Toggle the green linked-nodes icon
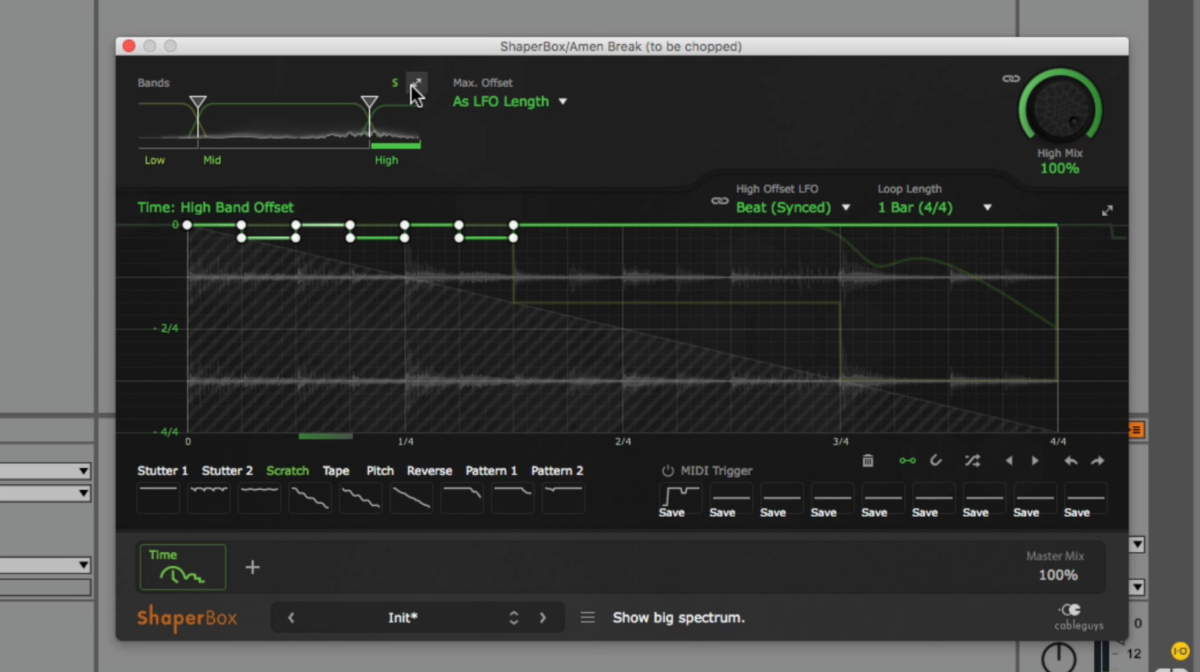Screen dimensions: 1200x672 click(x=907, y=460)
